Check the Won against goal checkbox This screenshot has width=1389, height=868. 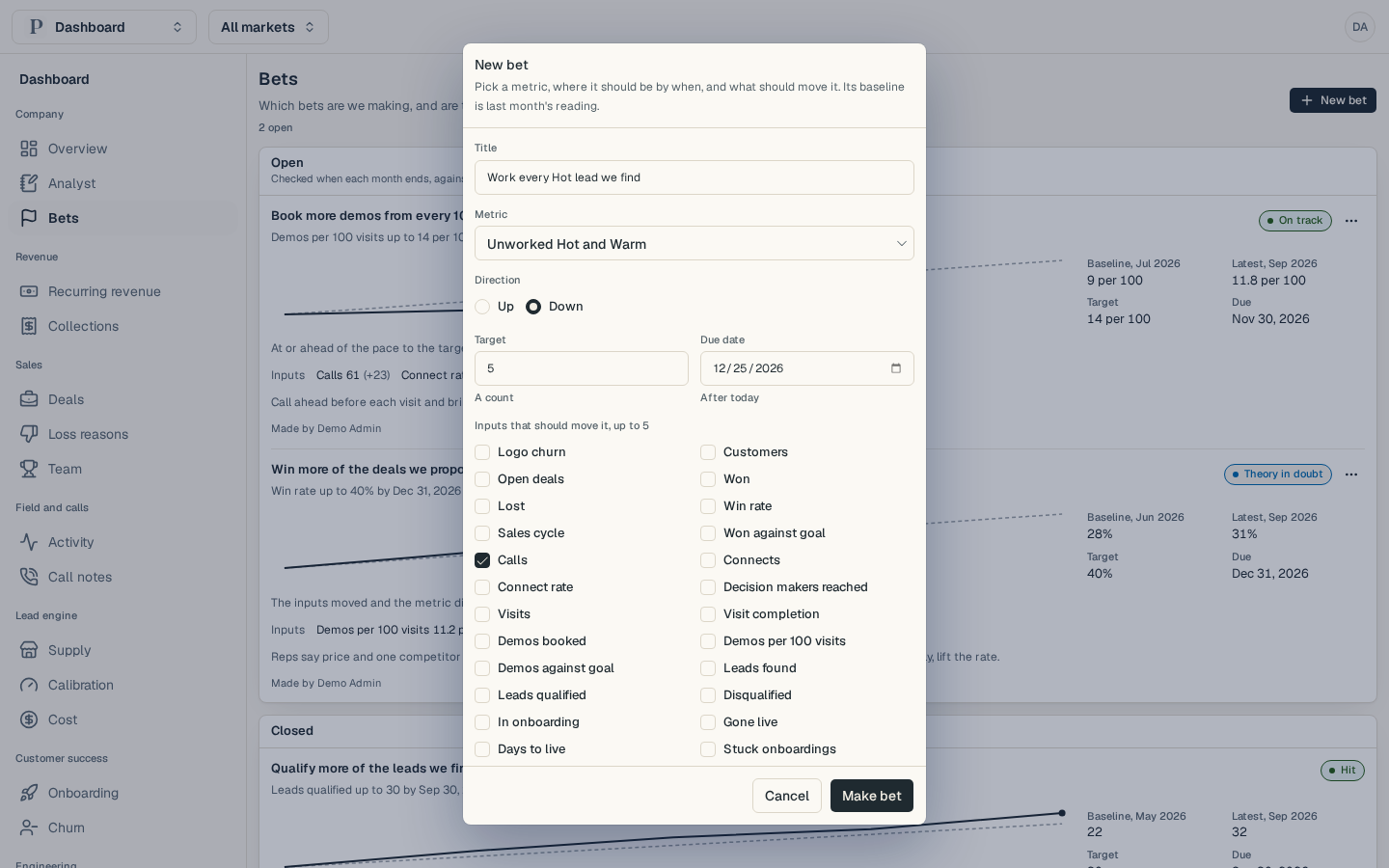(x=708, y=533)
